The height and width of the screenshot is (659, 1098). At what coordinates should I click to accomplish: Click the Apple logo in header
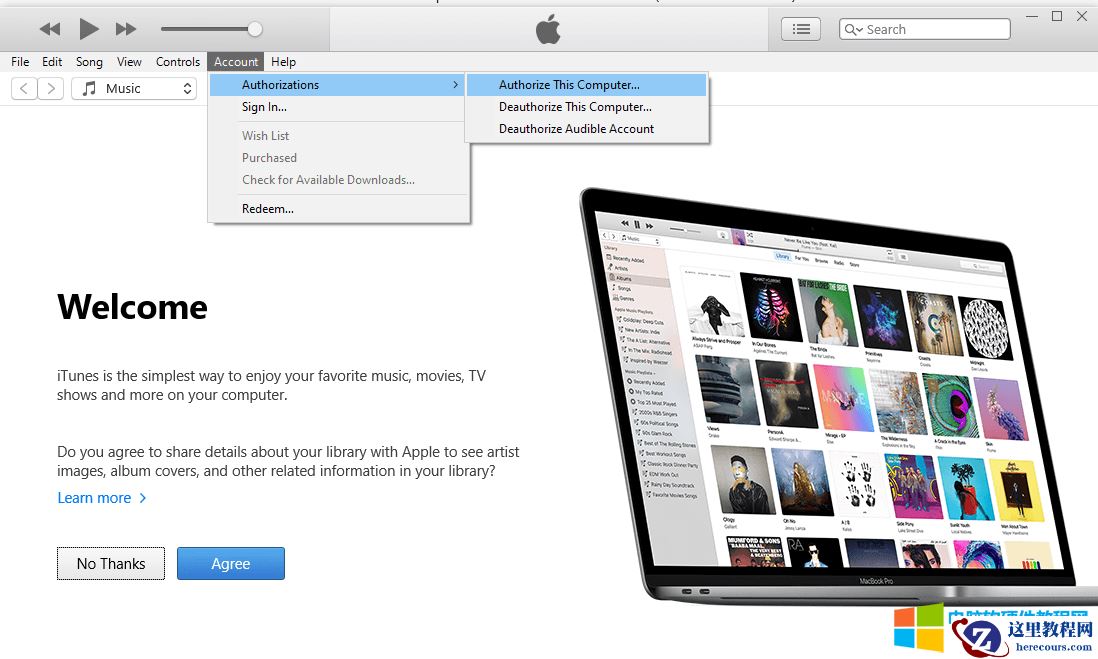coord(548,29)
